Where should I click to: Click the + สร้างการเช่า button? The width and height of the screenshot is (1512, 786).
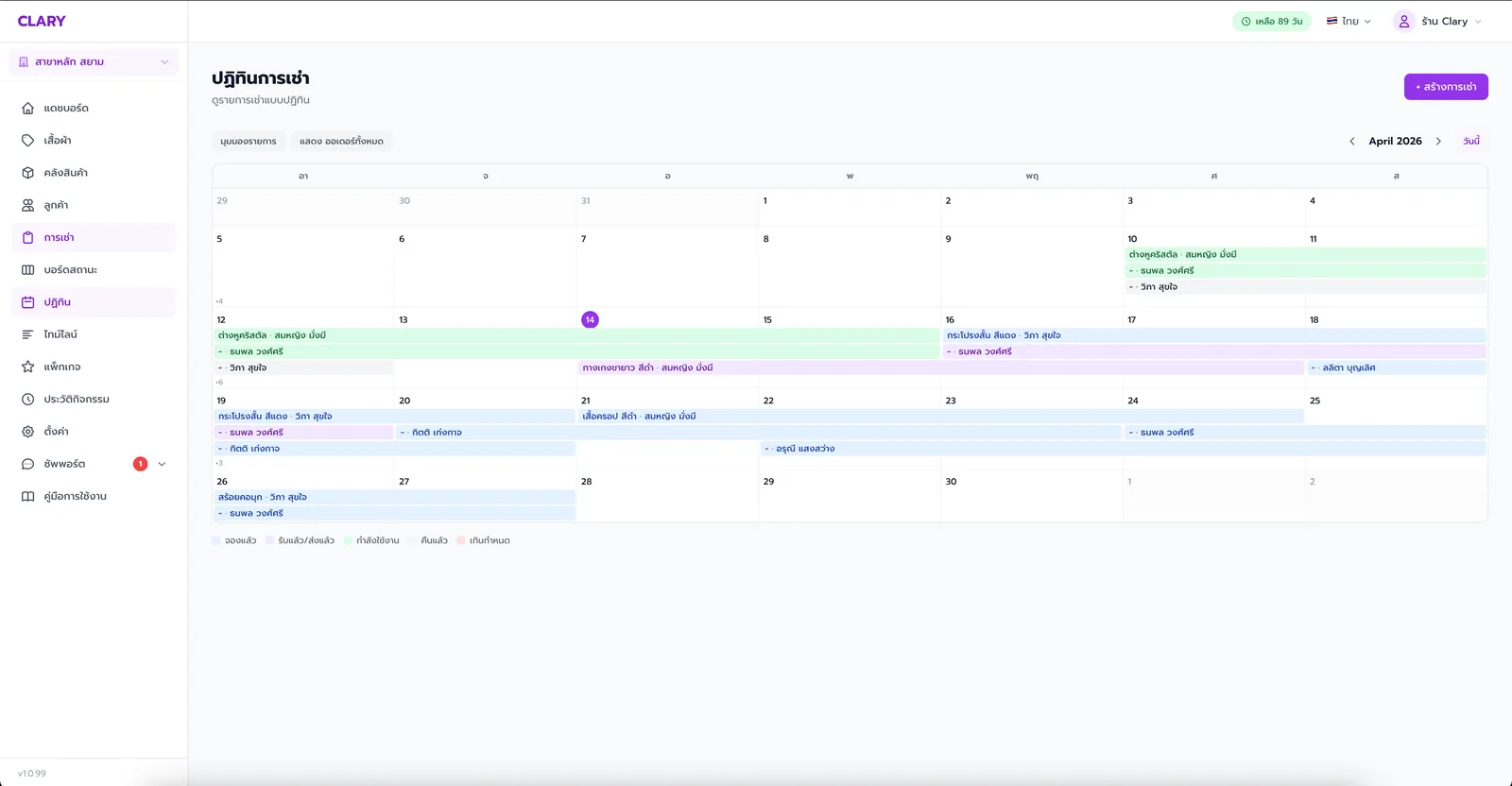tap(1446, 87)
